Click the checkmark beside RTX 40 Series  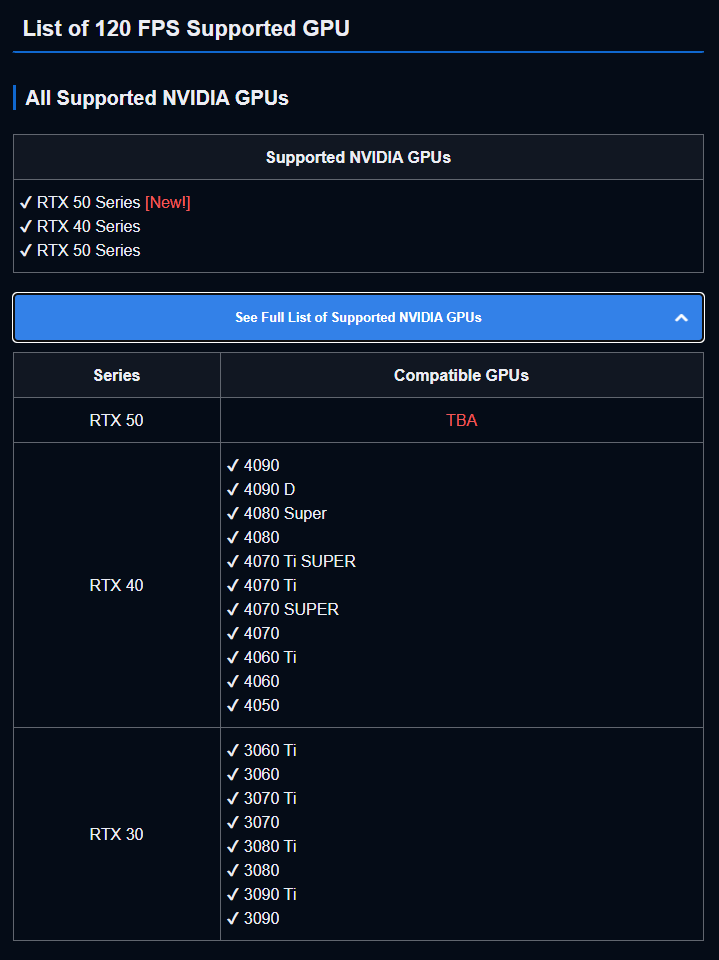click(x=26, y=227)
